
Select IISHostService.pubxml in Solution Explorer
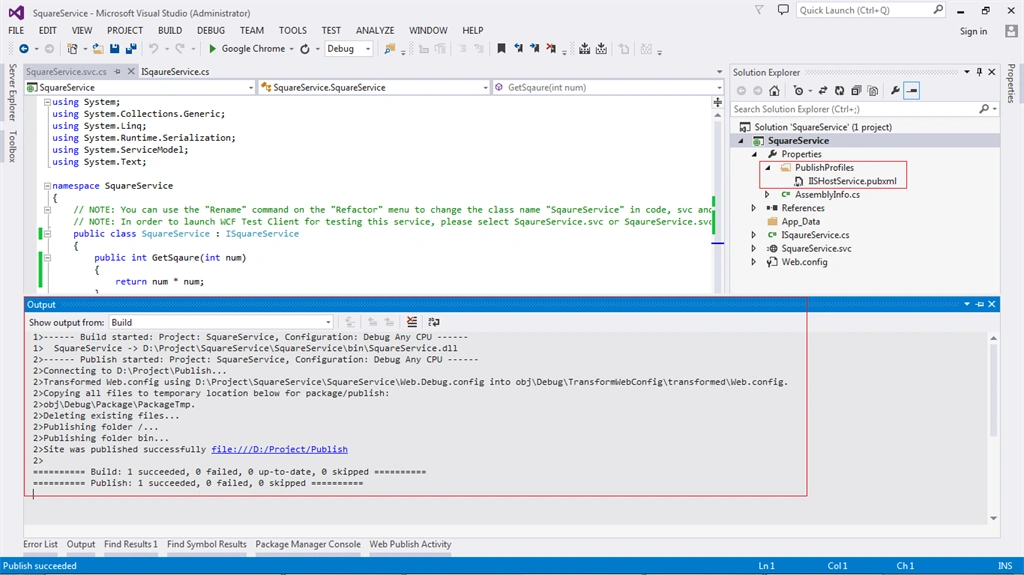[x=852, y=181]
